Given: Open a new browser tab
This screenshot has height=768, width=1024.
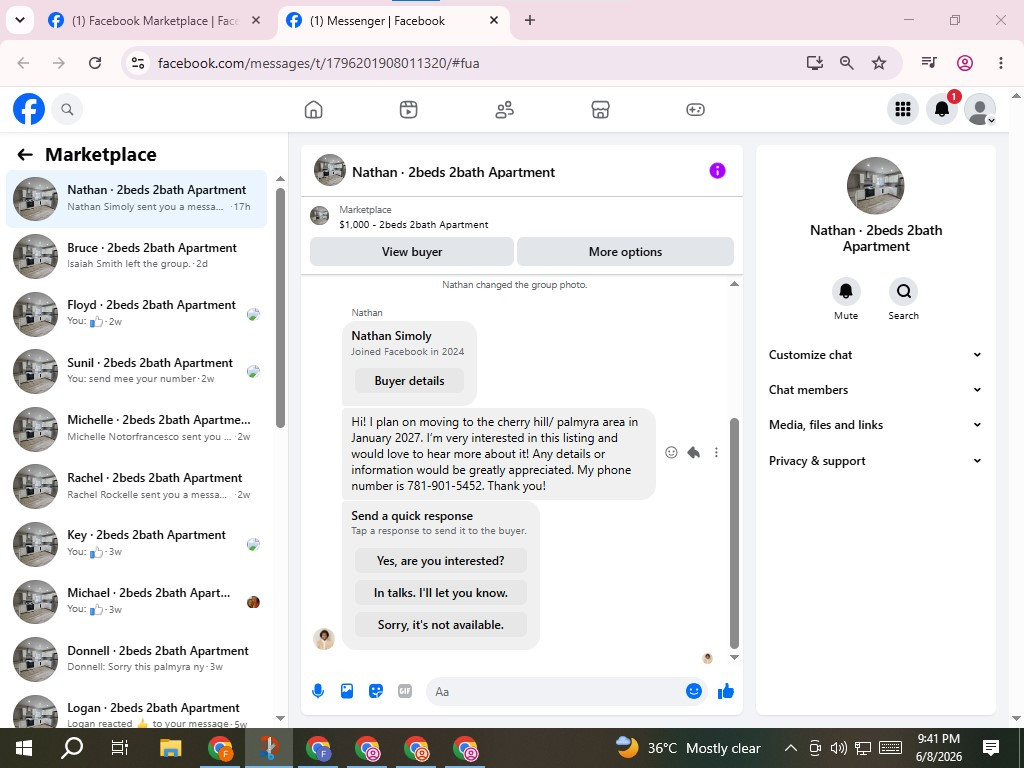Looking at the screenshot, I should coord(530,21).
